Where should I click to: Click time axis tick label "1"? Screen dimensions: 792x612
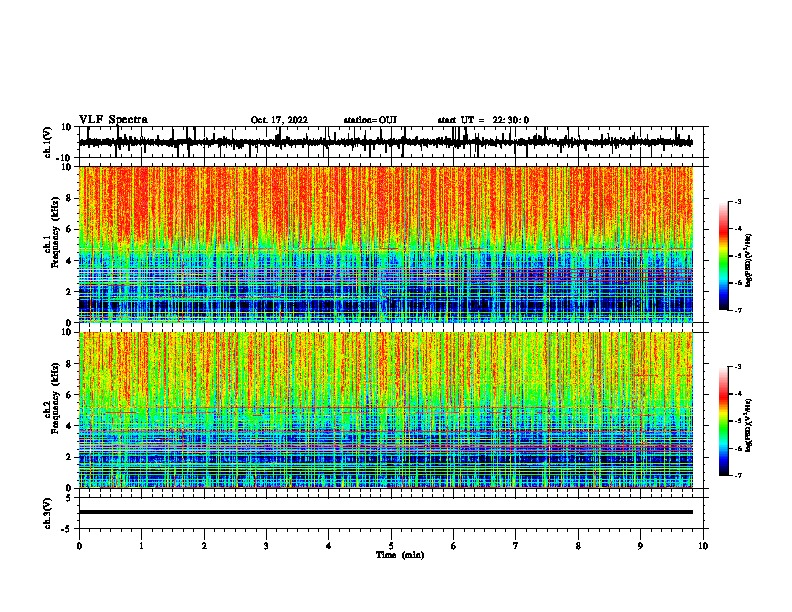click(141, 546)
